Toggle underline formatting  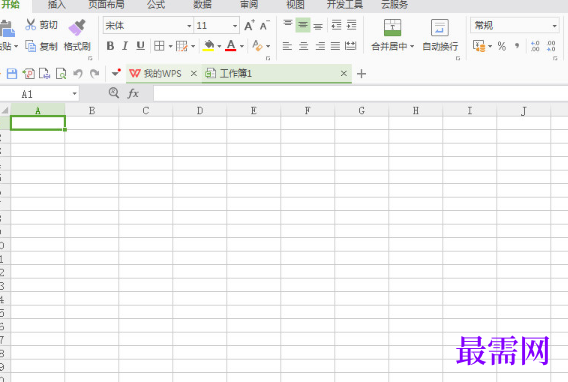click(x=141, y=46)
